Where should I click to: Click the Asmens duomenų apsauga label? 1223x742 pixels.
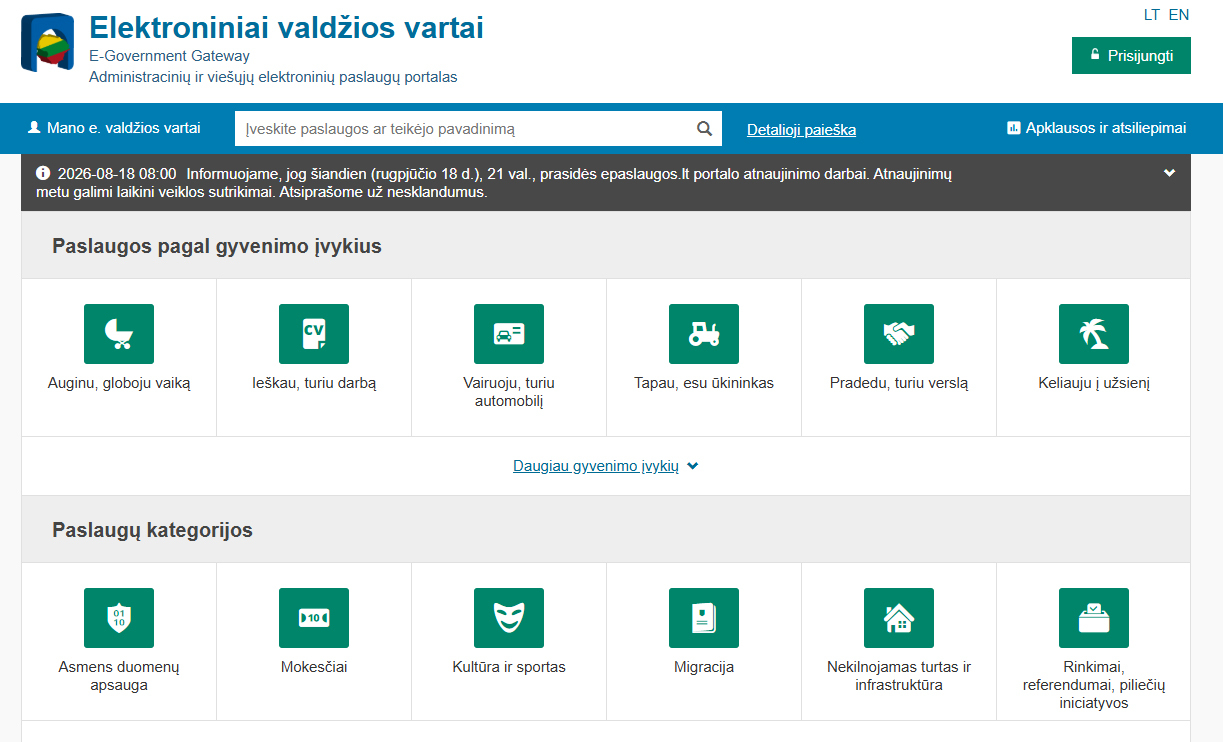tap(119, 676)
